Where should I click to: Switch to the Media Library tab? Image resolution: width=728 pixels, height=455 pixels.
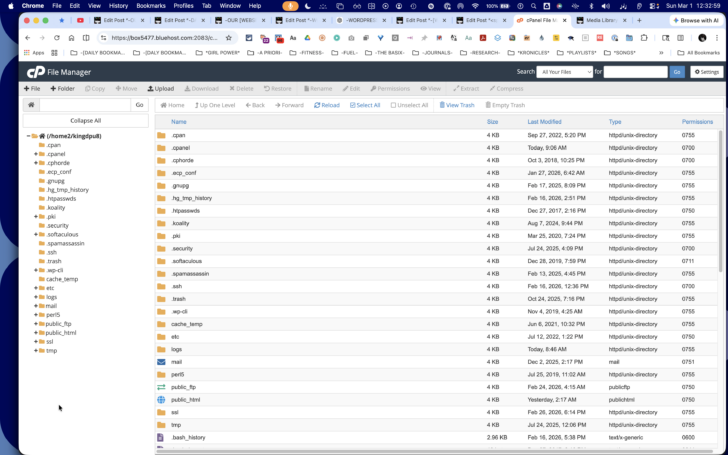(601, 20)
